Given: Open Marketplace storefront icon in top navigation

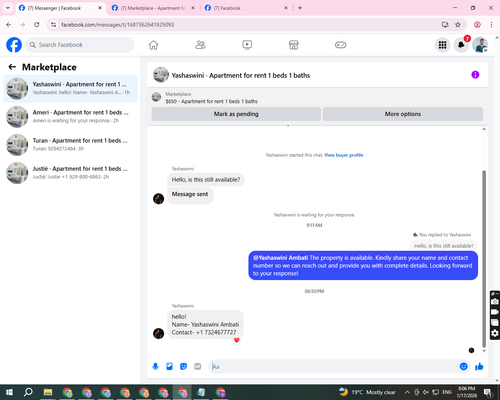Looking at the screenshot, I should [294, 45].
